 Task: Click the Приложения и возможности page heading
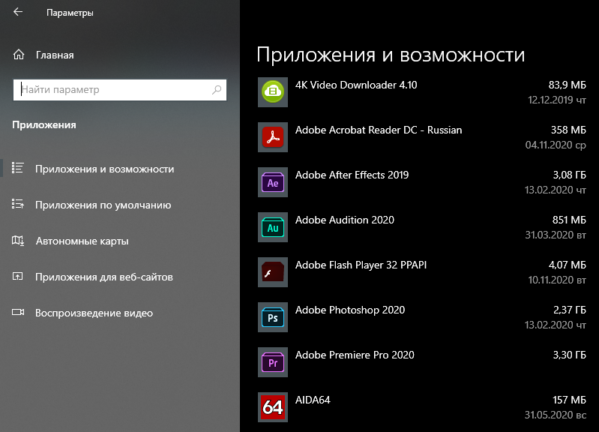pyautogui.click(x=391, y=55)
